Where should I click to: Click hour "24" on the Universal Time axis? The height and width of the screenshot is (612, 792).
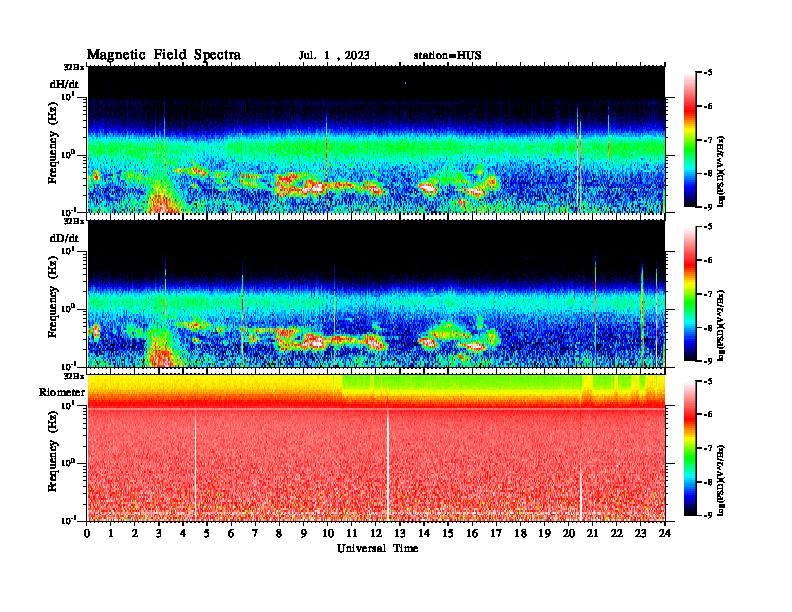(x=665, y=533)
